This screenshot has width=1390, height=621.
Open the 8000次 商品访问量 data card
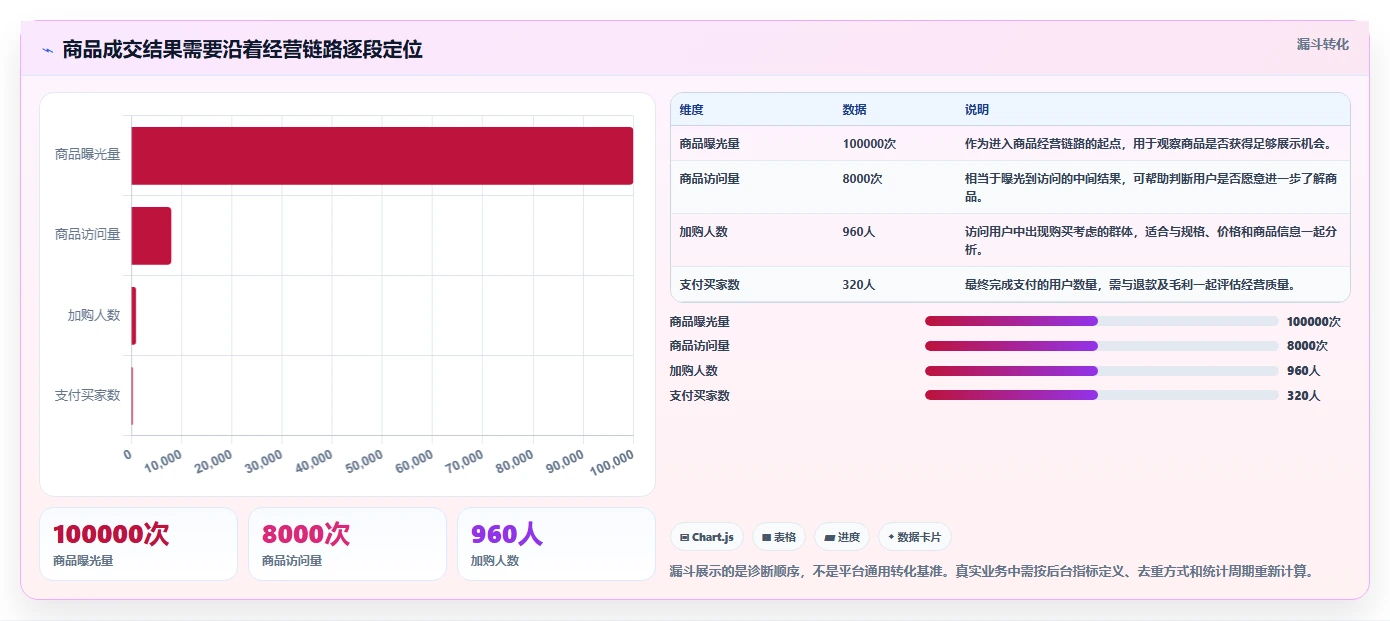347,544
